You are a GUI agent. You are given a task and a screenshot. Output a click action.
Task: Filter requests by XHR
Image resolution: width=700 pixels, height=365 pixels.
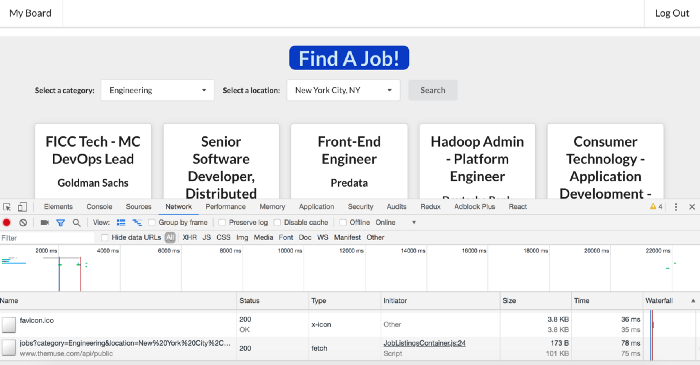click(190, 237)
